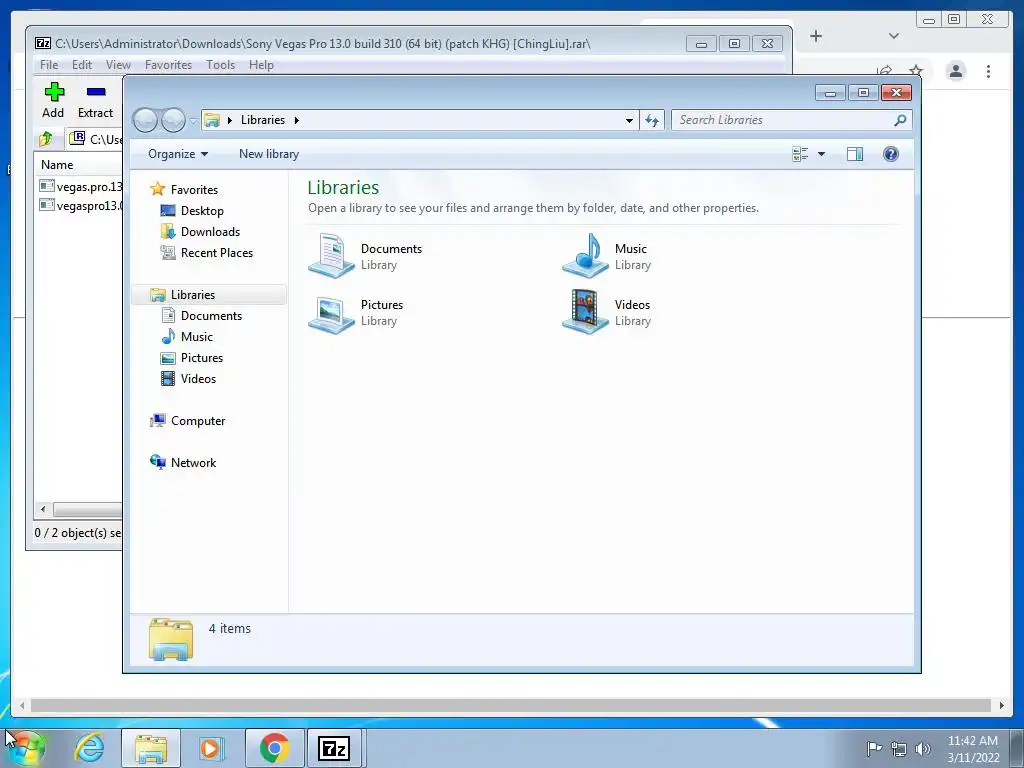Image resolution: width=1024 pixels, height=768 pixels.
Task: Click the Add button in 7-Zip toolbar
Action: (x=54, y=101)
